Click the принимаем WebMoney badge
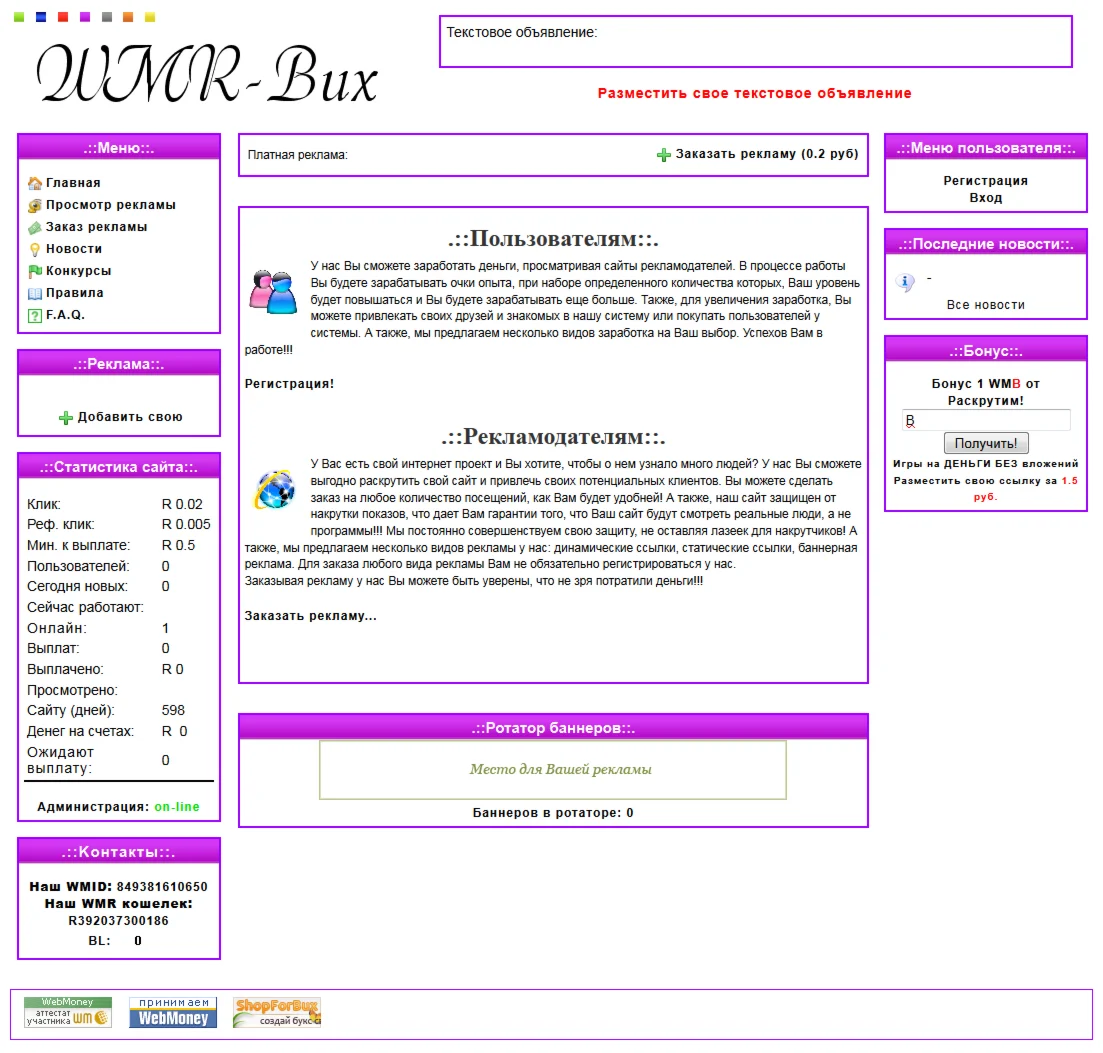 (x=173, y=1012)
